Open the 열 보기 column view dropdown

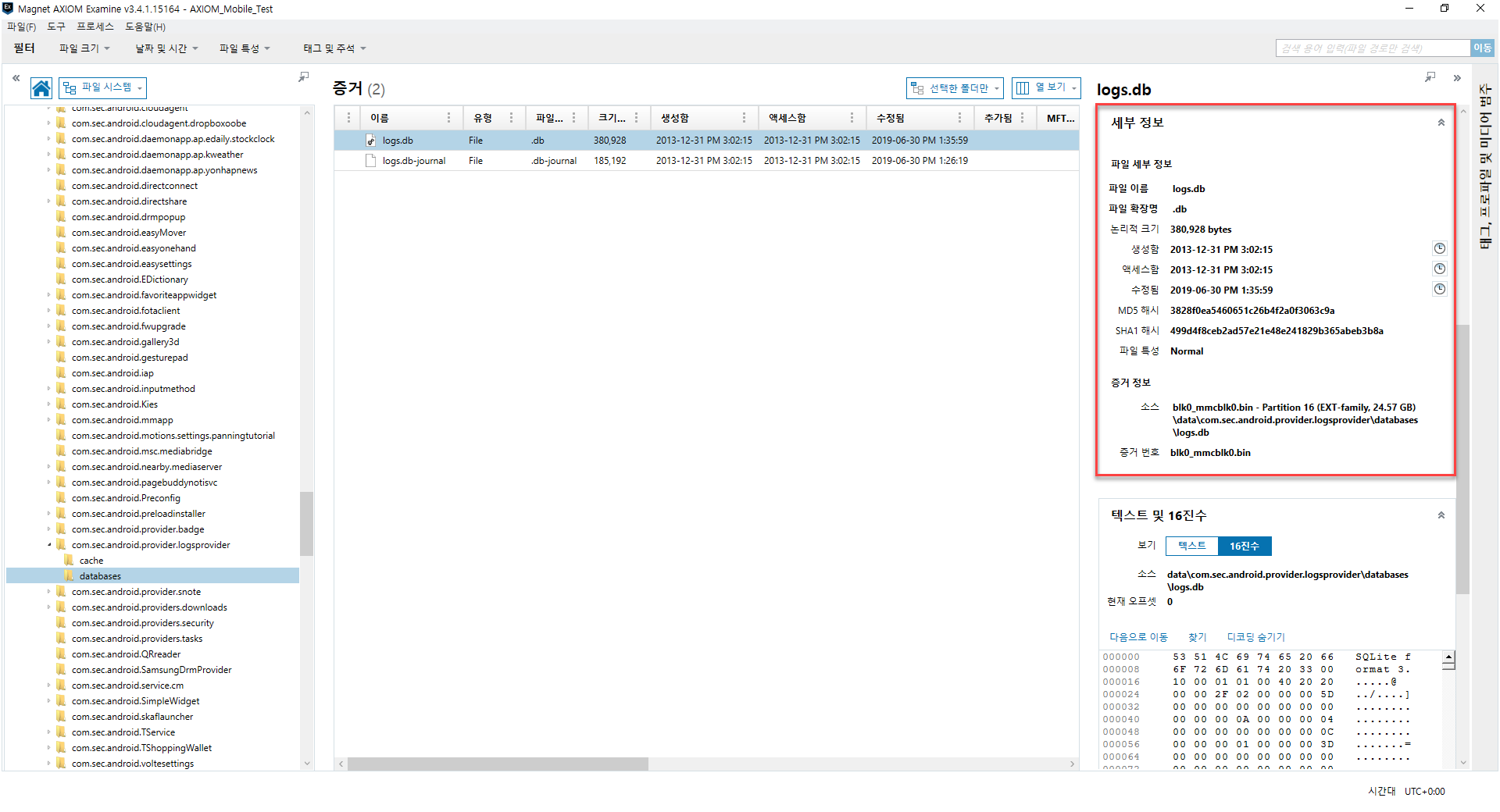click(1046, 88)
